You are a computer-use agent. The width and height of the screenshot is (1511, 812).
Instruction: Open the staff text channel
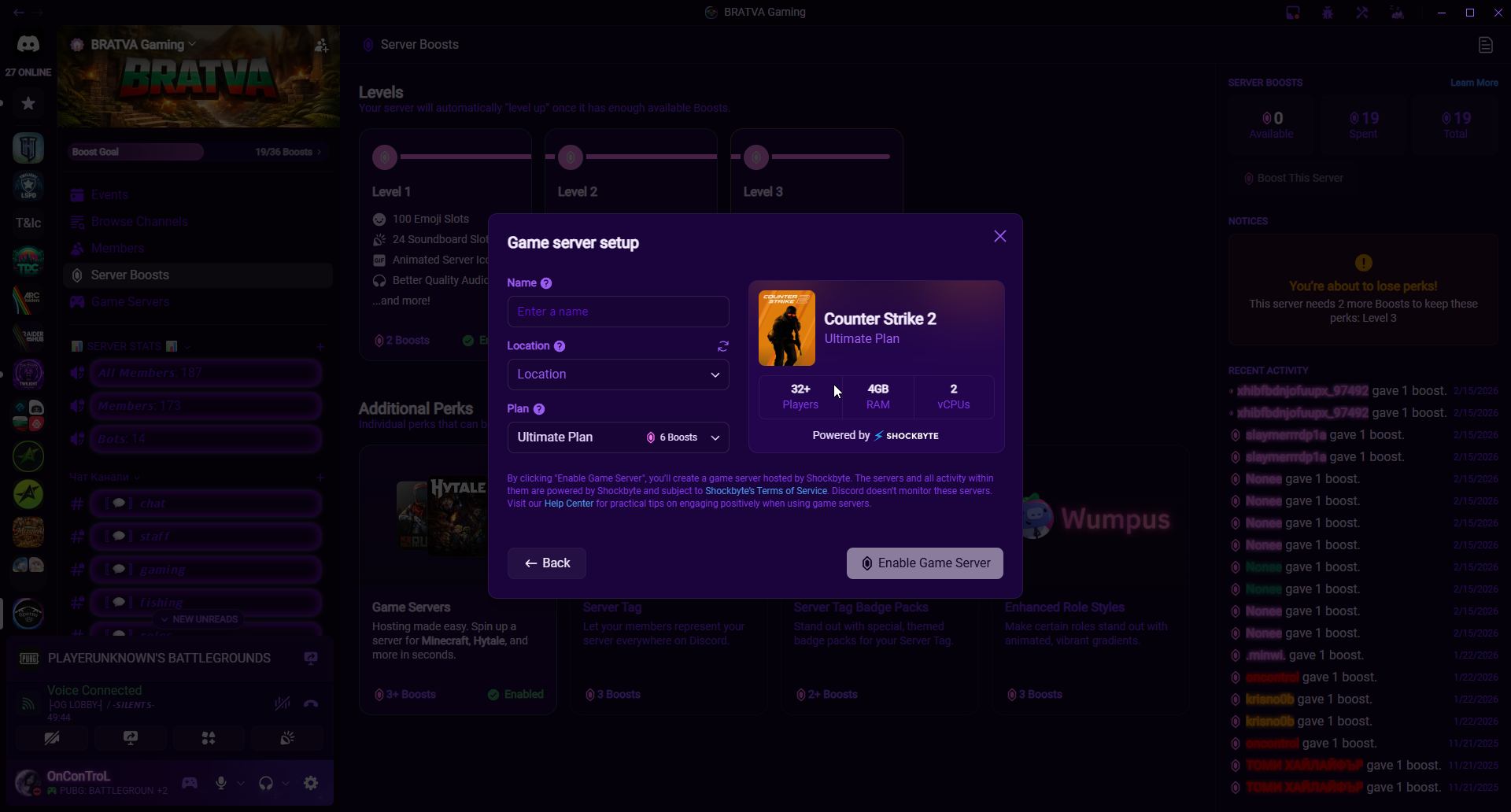[x=205, y=537]
